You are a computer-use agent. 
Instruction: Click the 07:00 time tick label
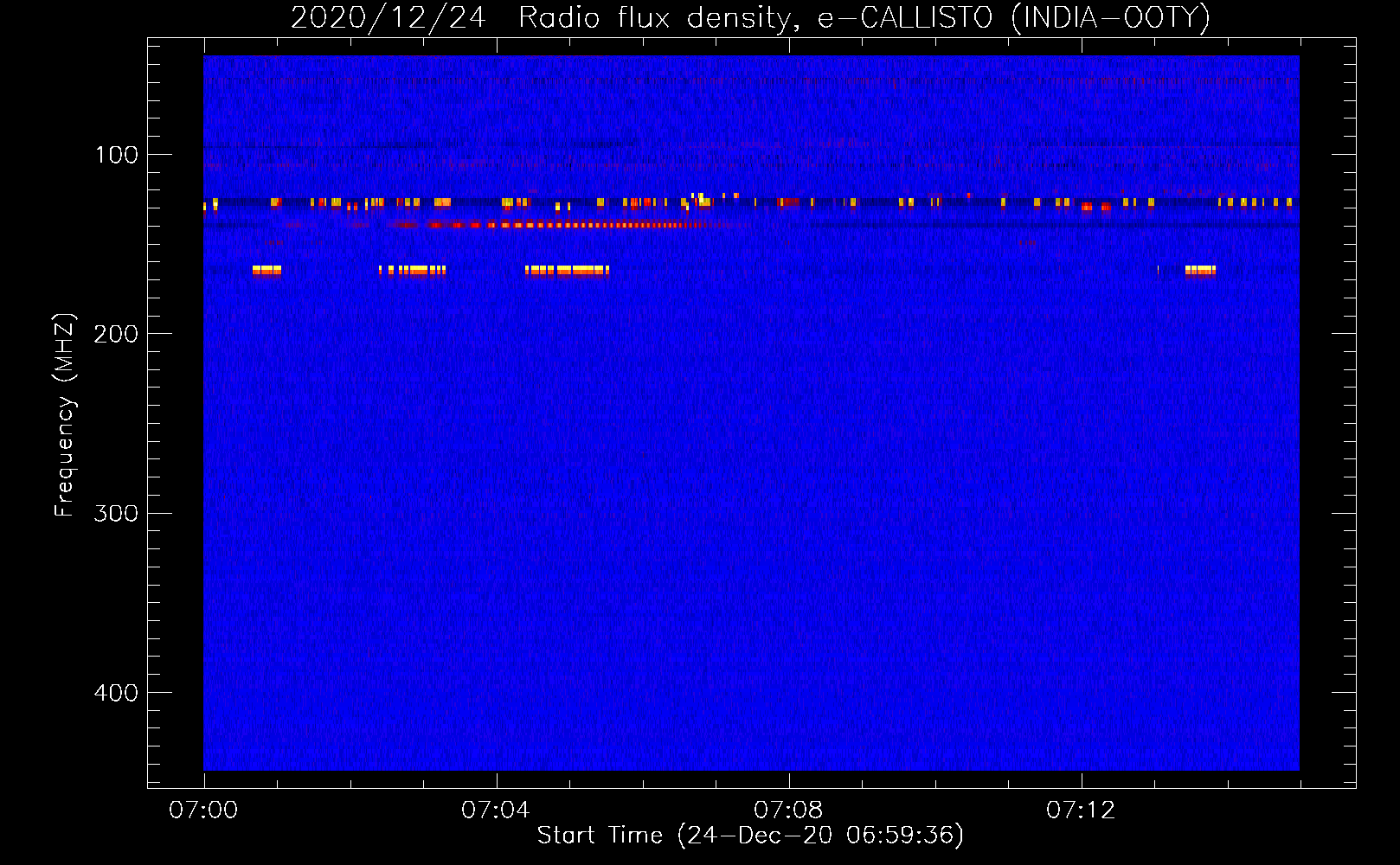[x=203, y=811]
